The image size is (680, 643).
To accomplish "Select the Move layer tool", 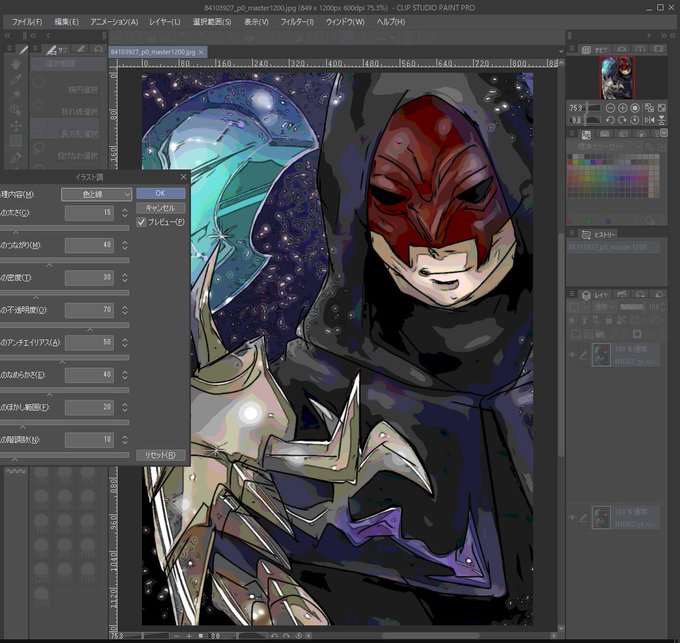I will (16, 126).
